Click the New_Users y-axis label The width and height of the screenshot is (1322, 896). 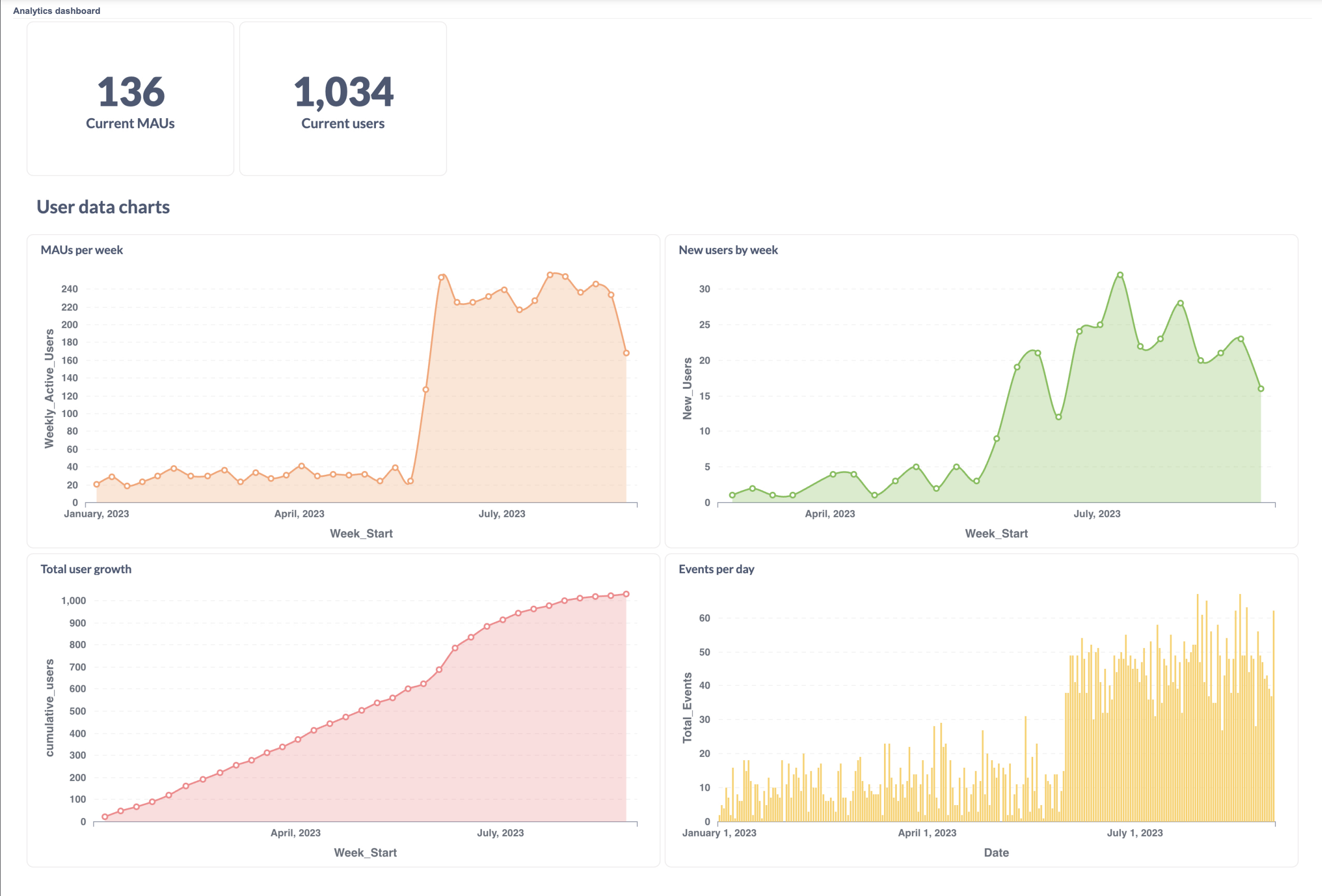point(687,389)
